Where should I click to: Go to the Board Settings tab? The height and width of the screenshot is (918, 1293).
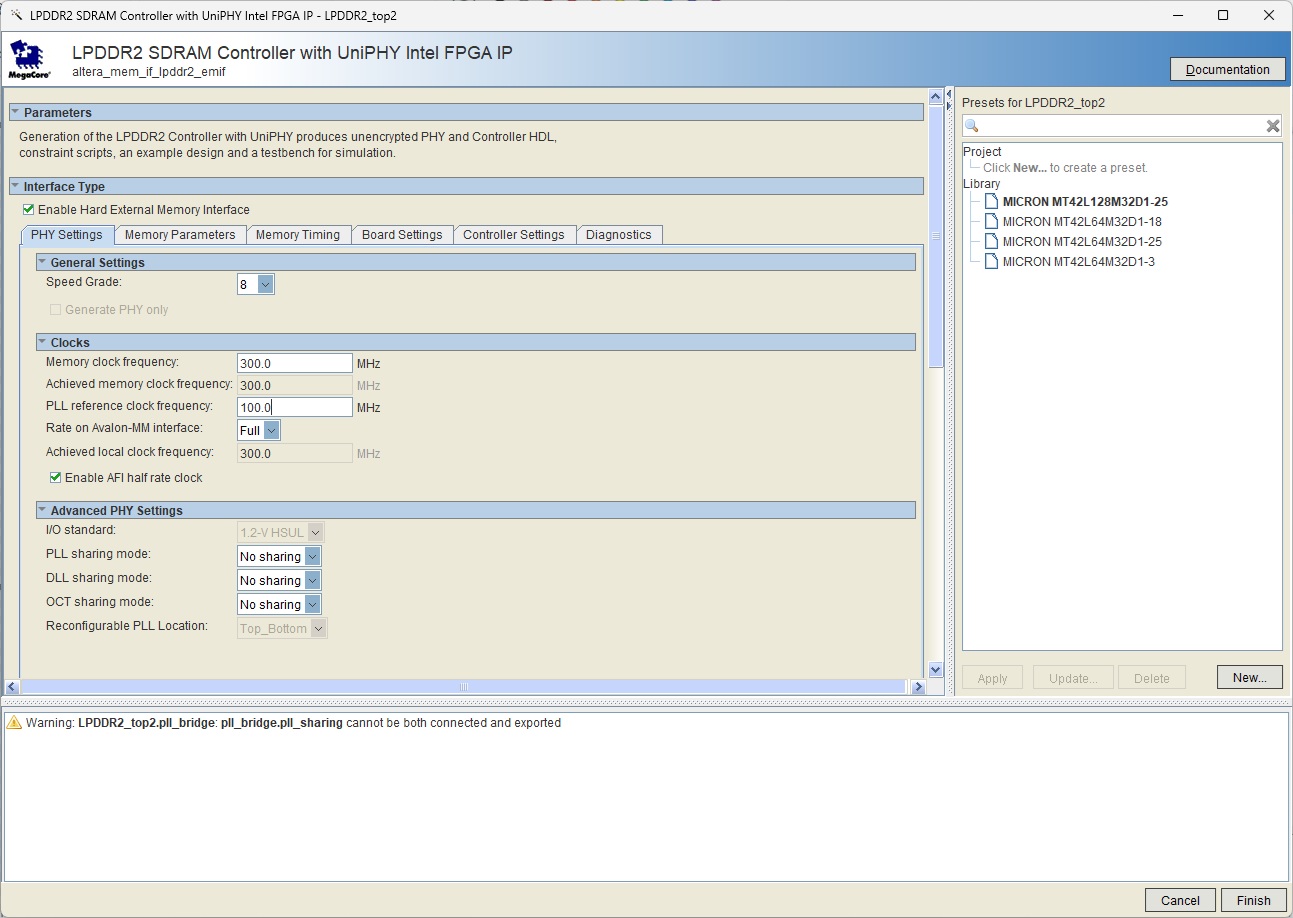(402, 235)
